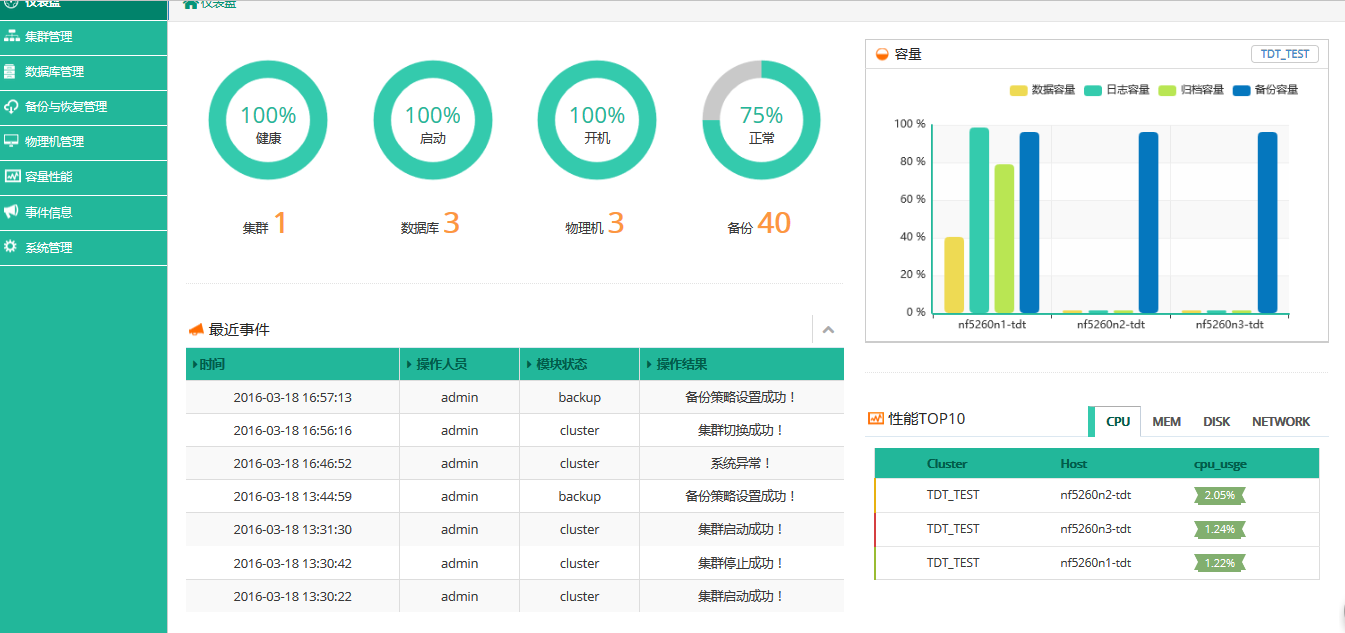Click the database management stack icon
The image size is (1345, 633).
tap(10, 71)
